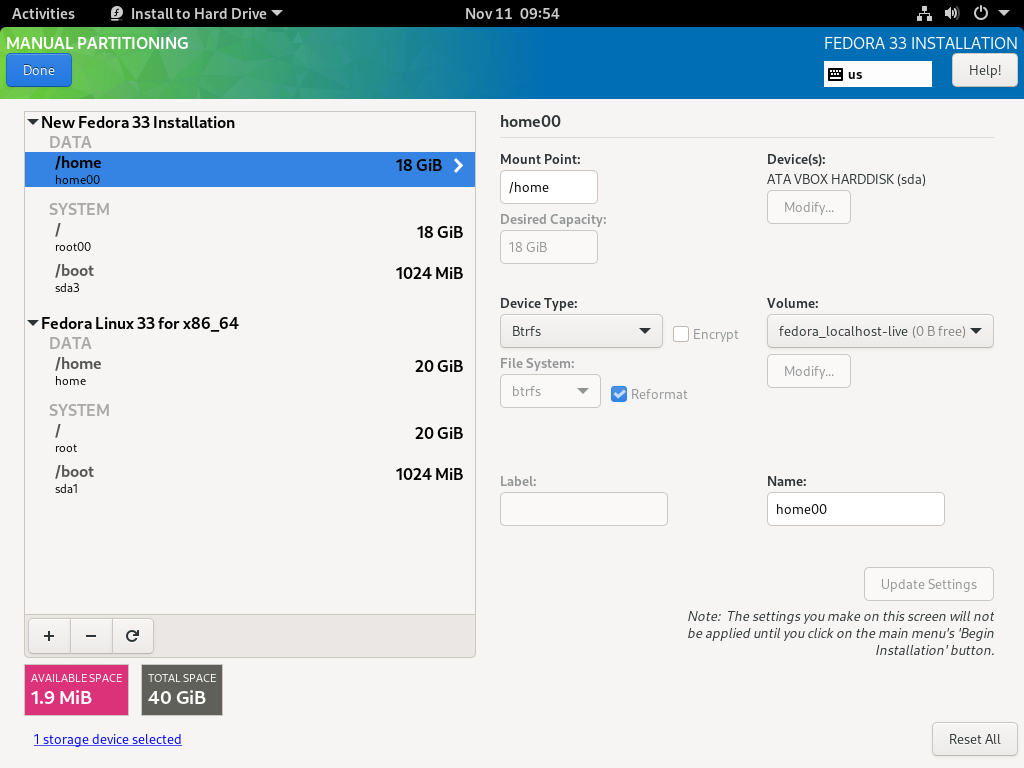Click the Update Settings button

click(x=929, y=584)
